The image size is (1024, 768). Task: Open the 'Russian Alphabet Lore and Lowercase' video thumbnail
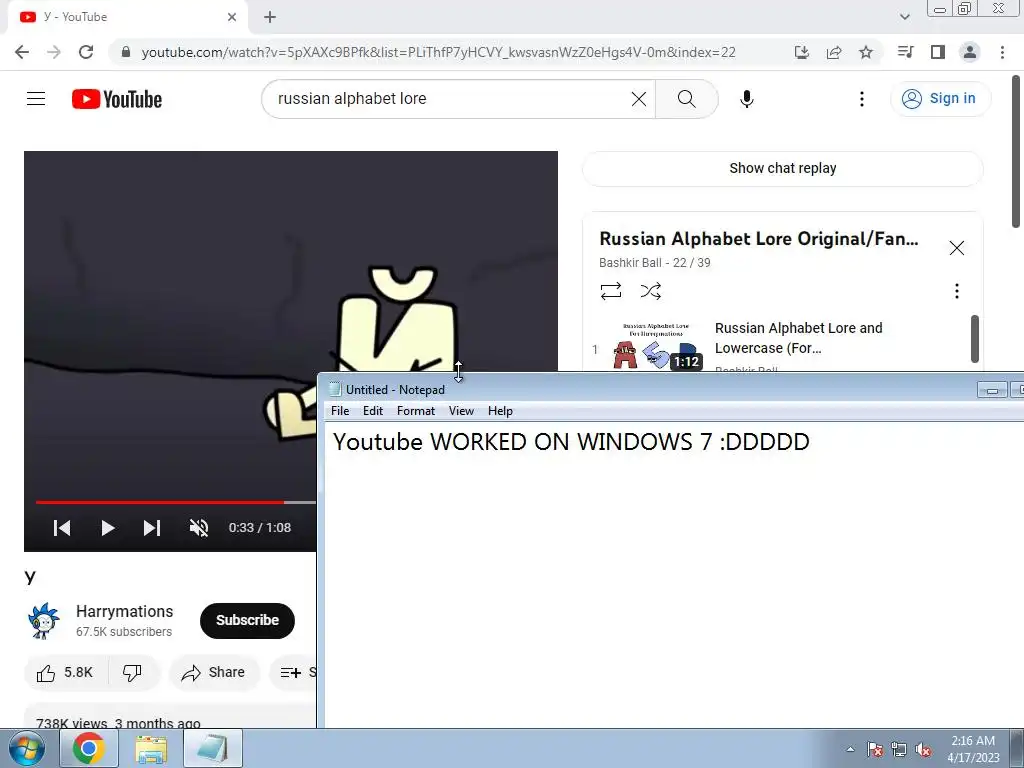(656, 345)
